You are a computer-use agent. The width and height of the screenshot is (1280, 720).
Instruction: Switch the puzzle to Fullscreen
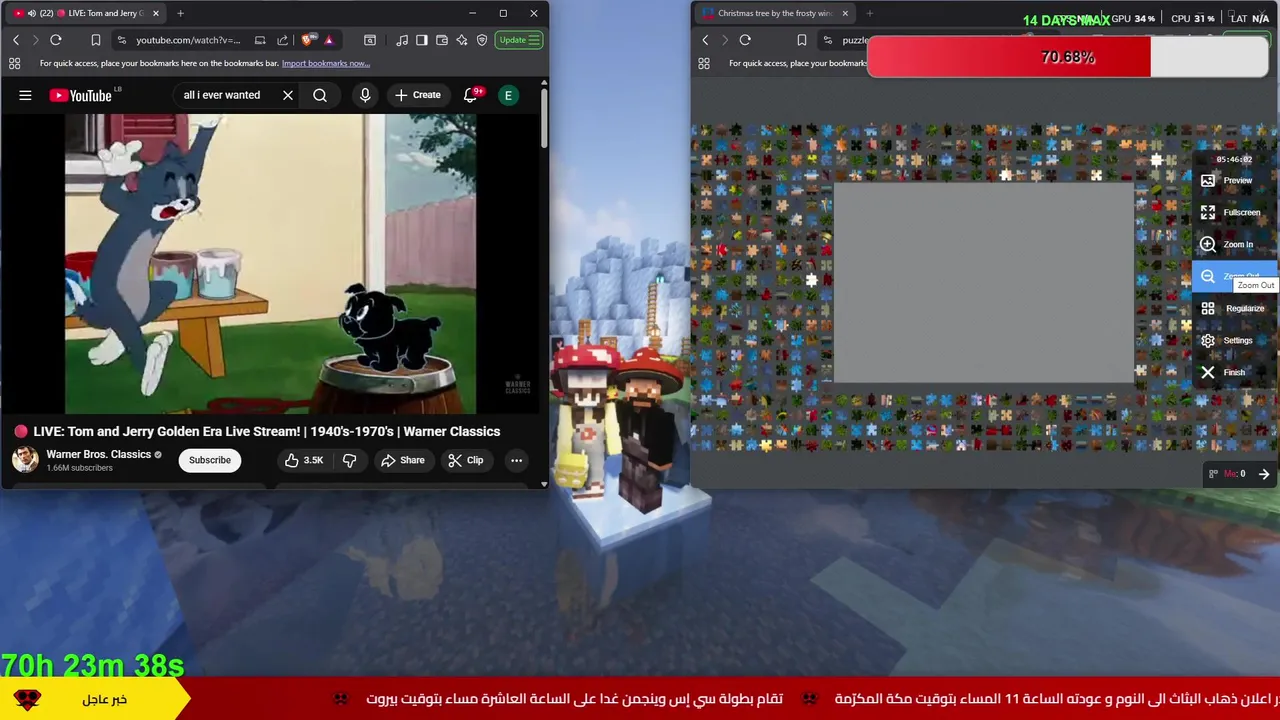(x=1235, y=213)
